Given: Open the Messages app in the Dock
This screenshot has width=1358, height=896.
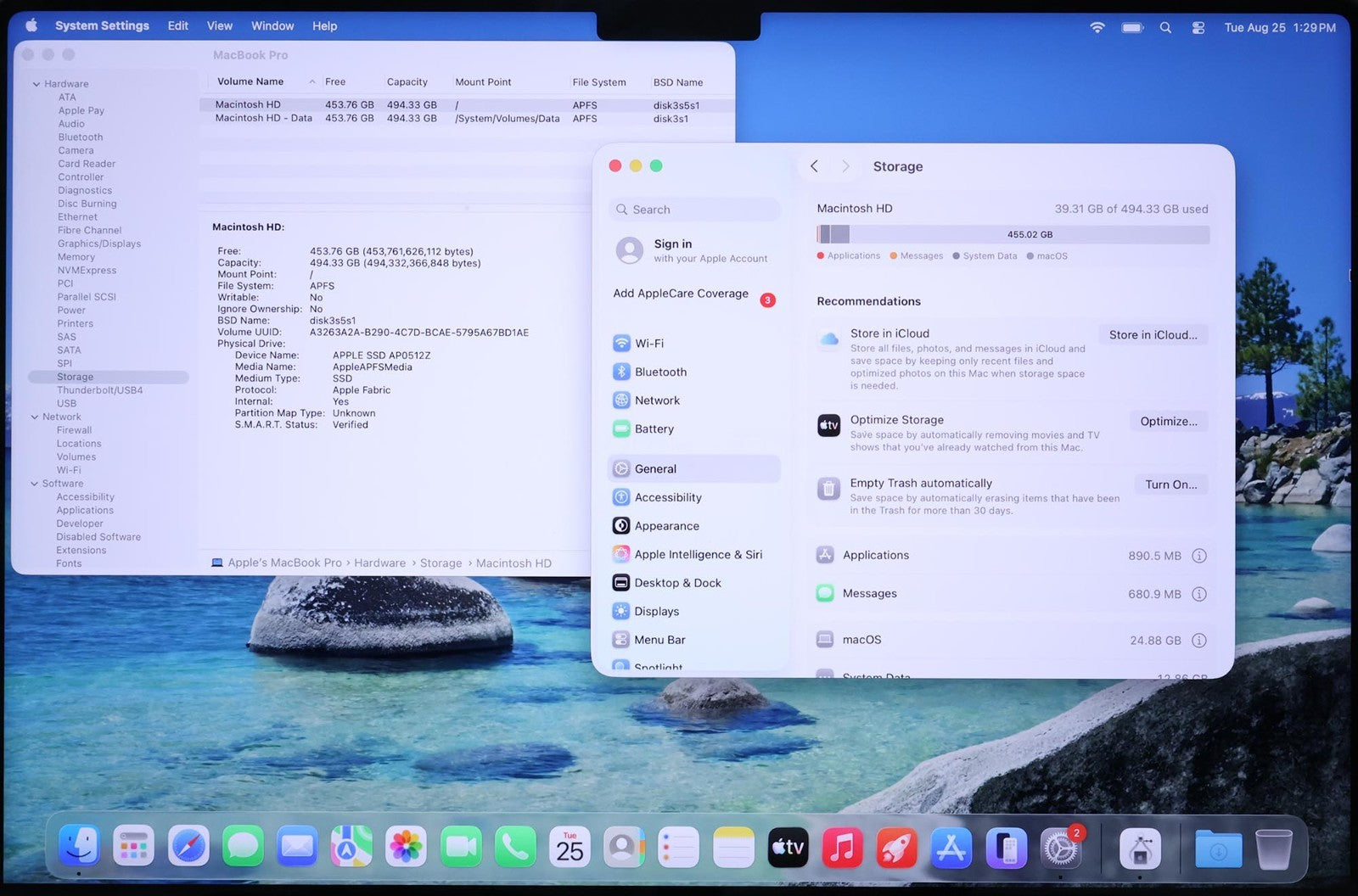Looking at the screenshot, I should tap(243, 846).
